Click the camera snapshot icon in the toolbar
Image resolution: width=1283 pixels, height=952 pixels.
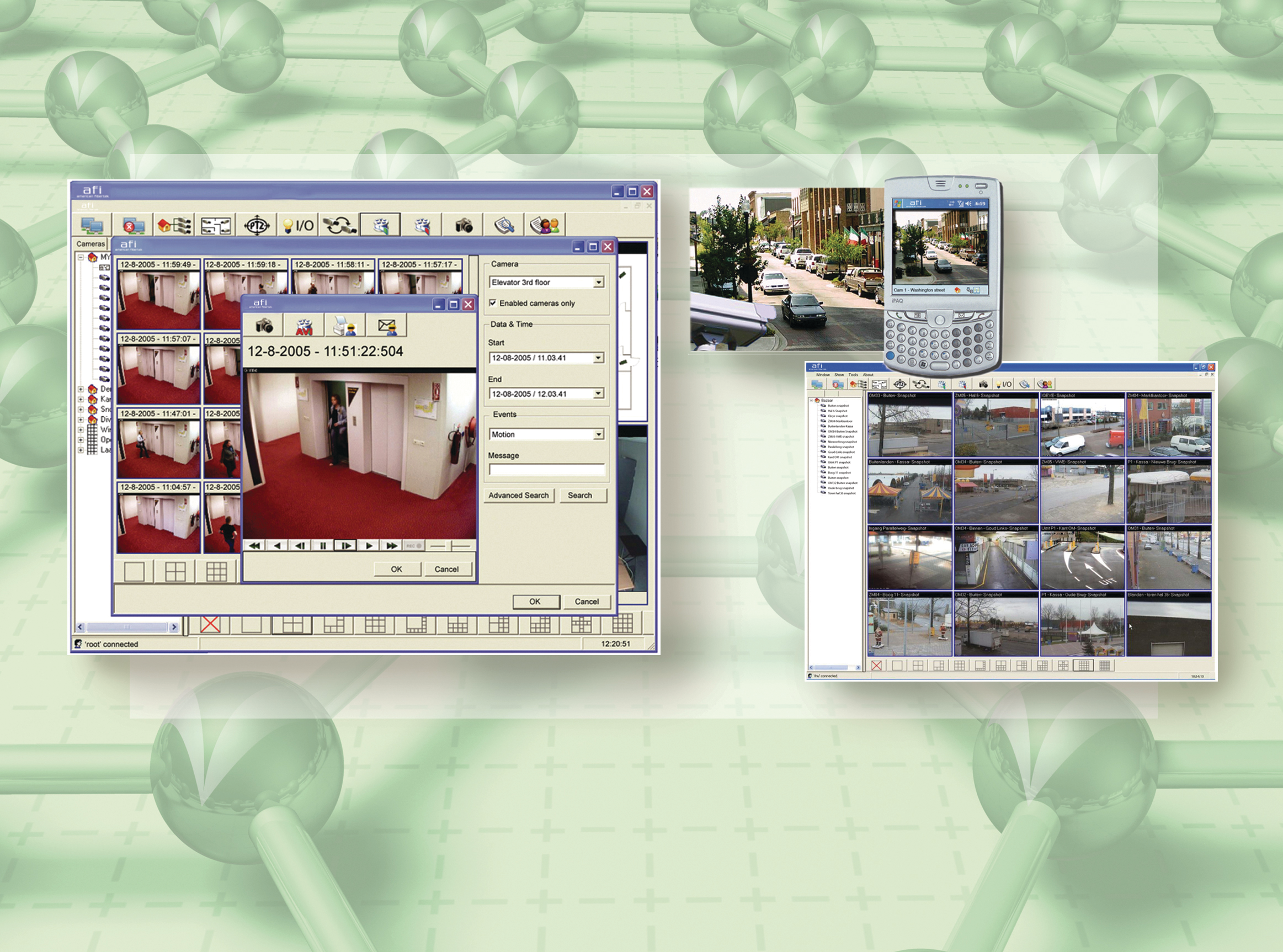(464, 225)
